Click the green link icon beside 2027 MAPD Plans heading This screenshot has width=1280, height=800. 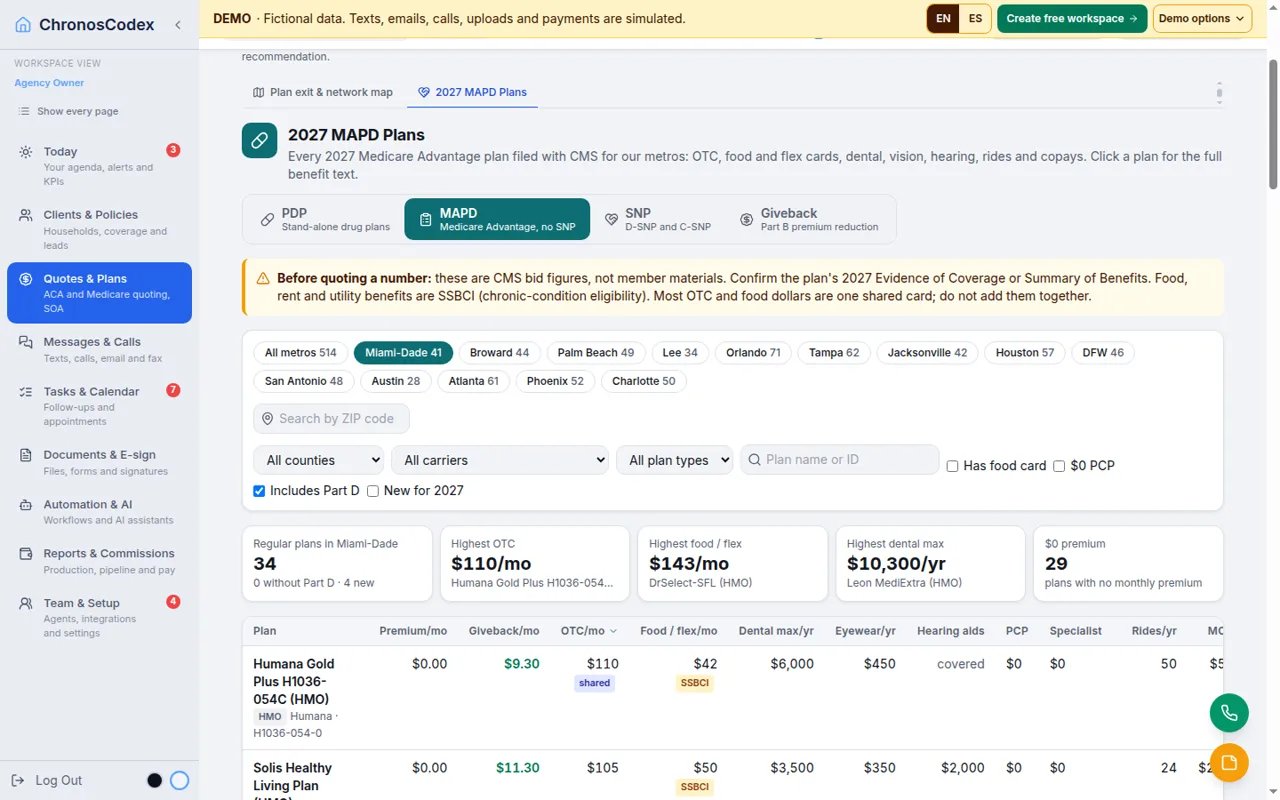(x=260, y=141)
